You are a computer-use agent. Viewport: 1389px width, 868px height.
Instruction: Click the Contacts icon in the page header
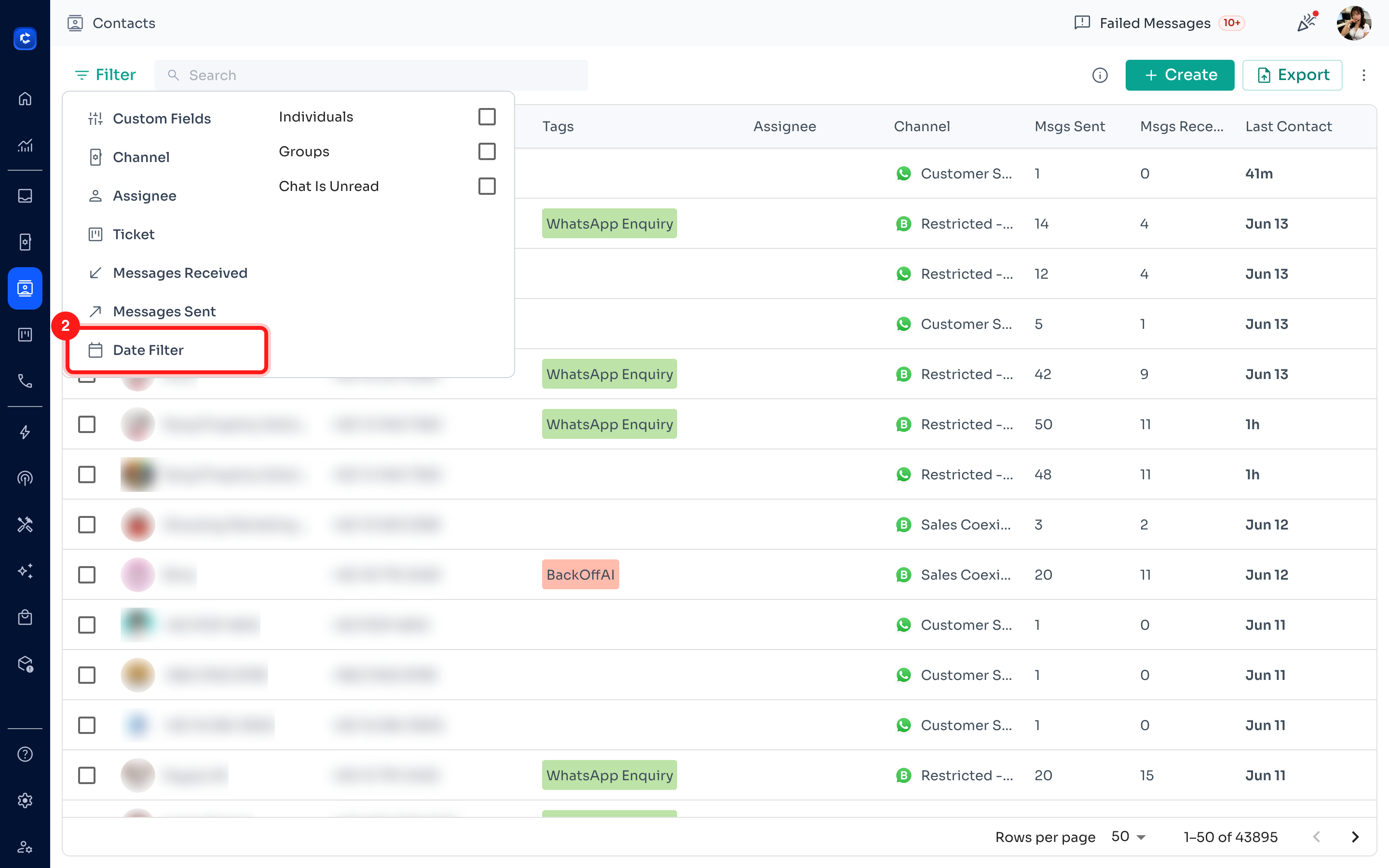[x=75, y=23]
